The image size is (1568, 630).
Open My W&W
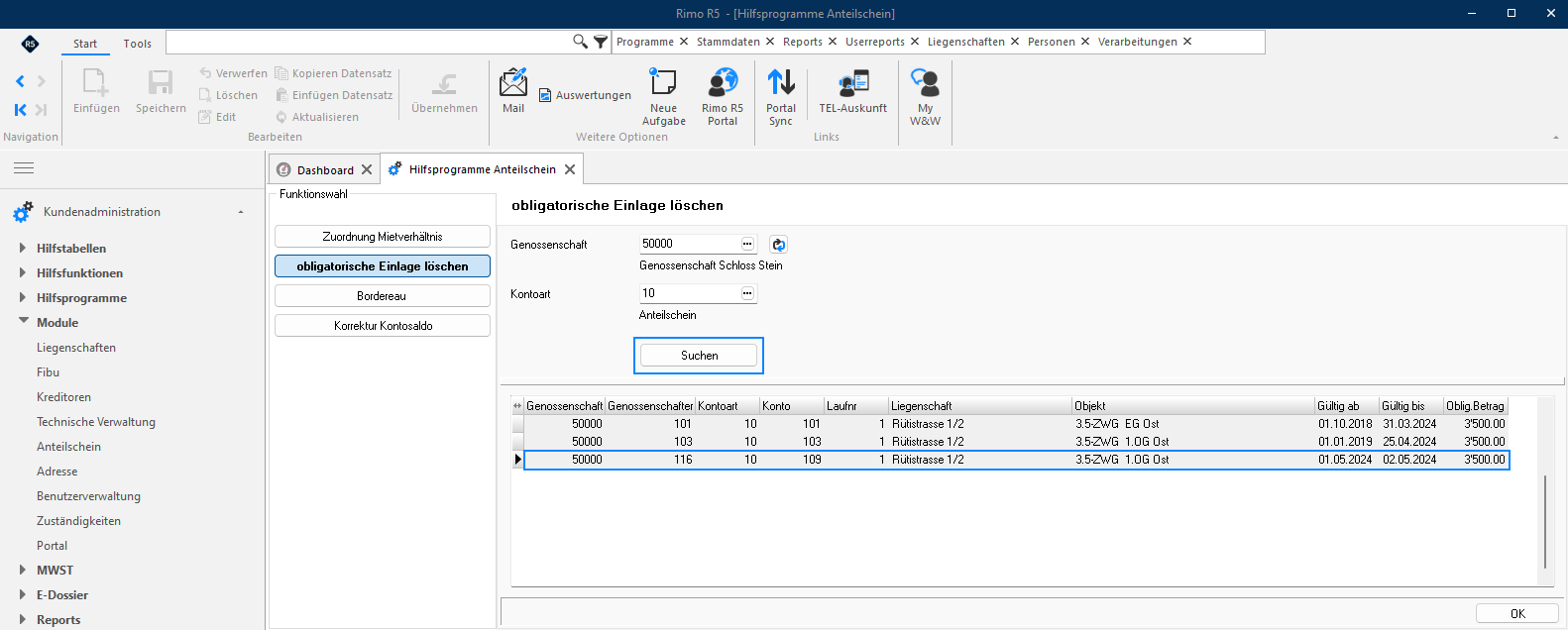[925, 96]
